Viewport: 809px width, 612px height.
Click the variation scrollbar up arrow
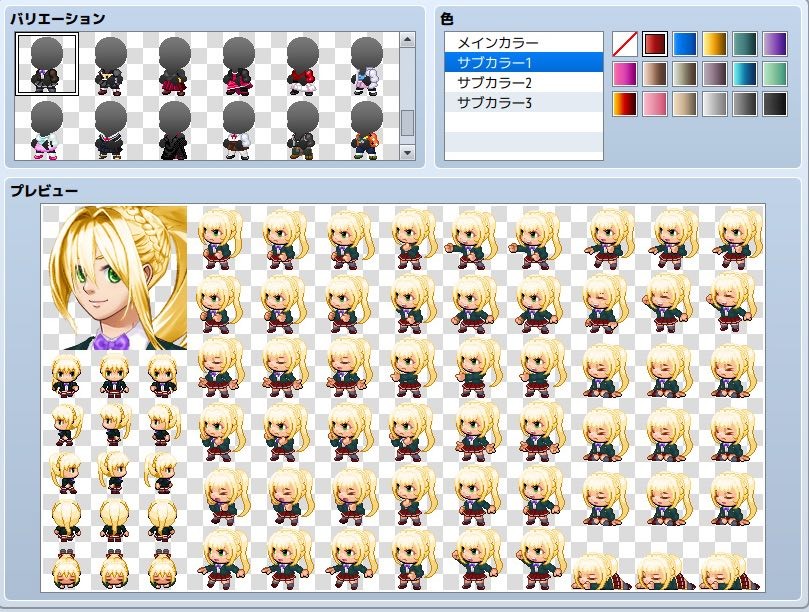click(406, 40)
